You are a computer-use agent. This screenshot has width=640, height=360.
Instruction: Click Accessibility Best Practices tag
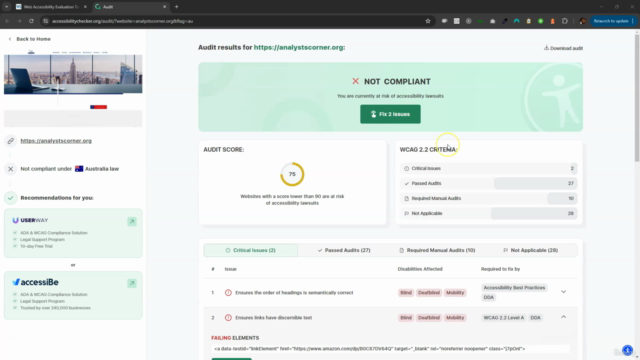(x=514, y=288)
